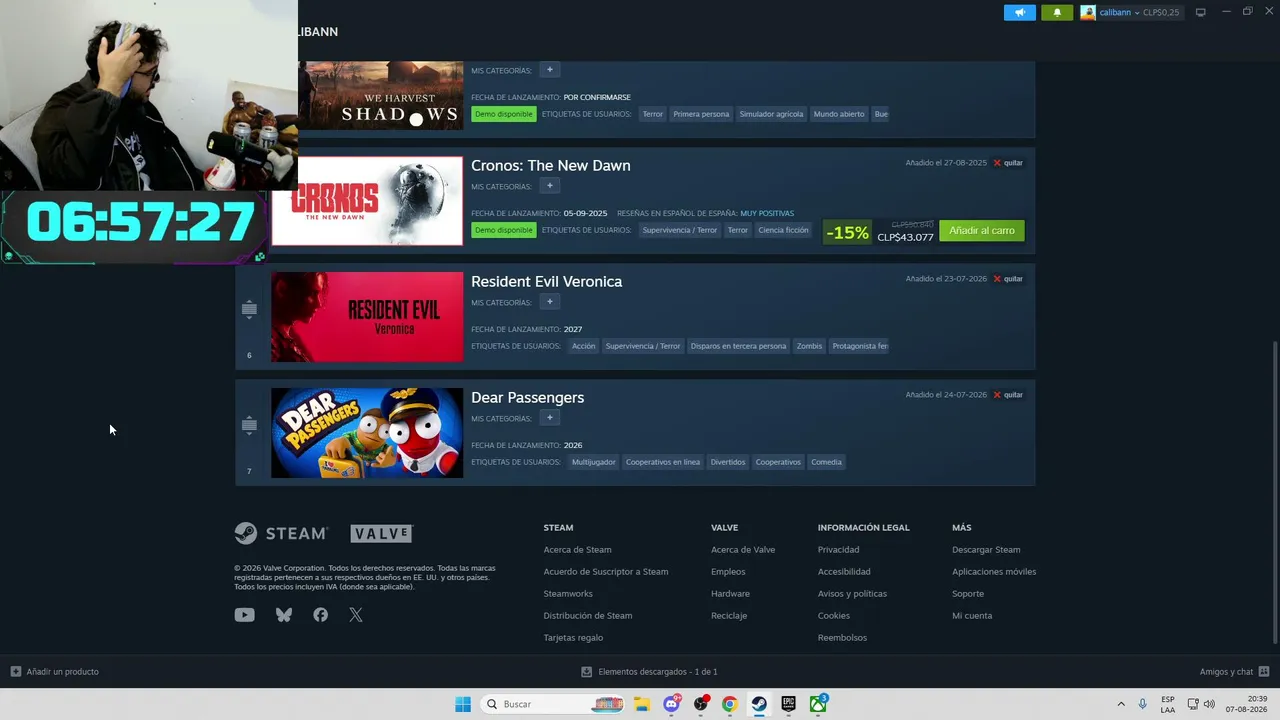Open OBS Studio from the taskbar
This screenshot has height=720, width=1280.
[x=701, y=704]
